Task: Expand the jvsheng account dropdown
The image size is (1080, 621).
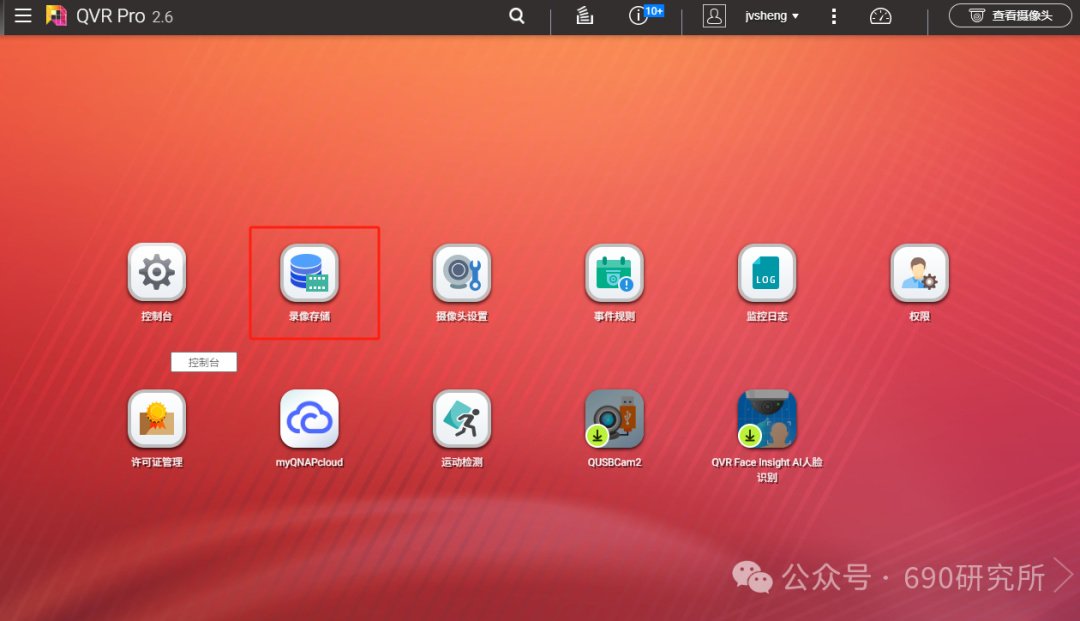Action: (771, 15)
